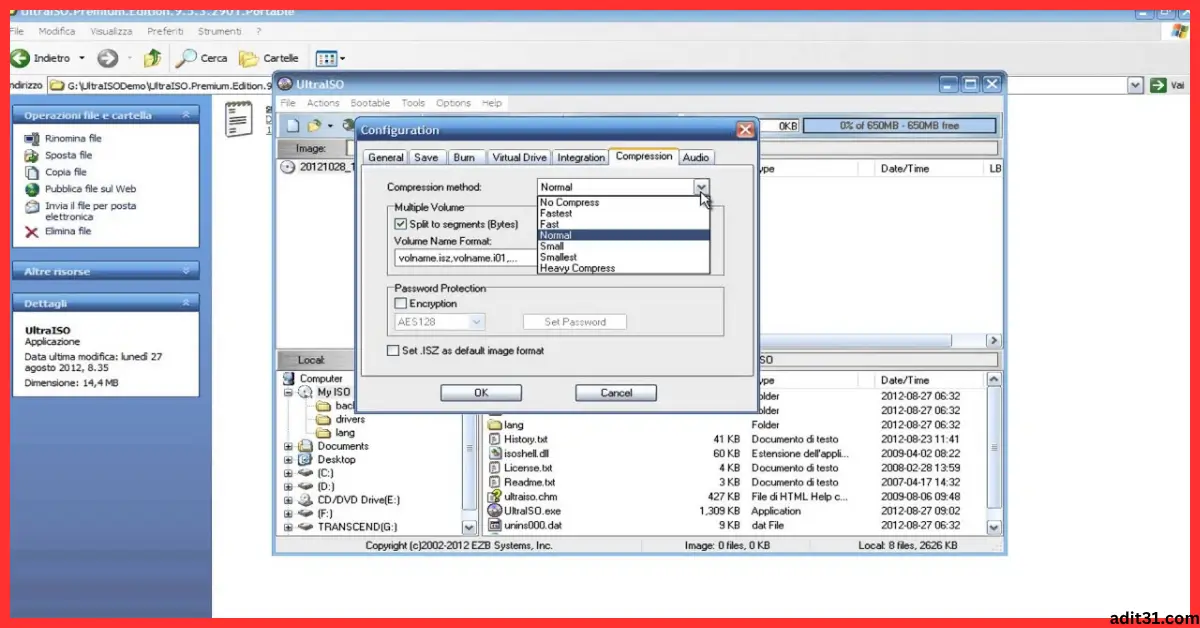Viewport: 1200px width, 628px height.
Task: Check Set .ISZ as default image format
Action: pos(393,351)
